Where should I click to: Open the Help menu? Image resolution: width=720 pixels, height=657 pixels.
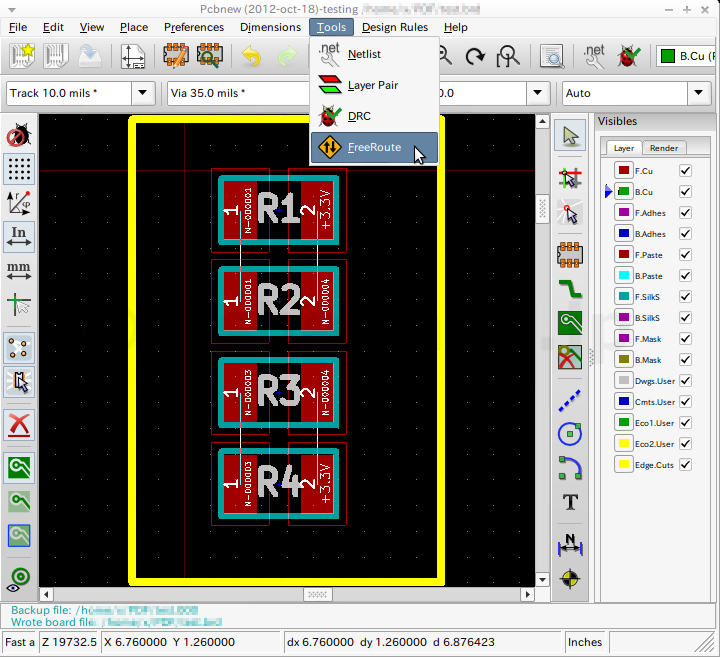point(456,28)
